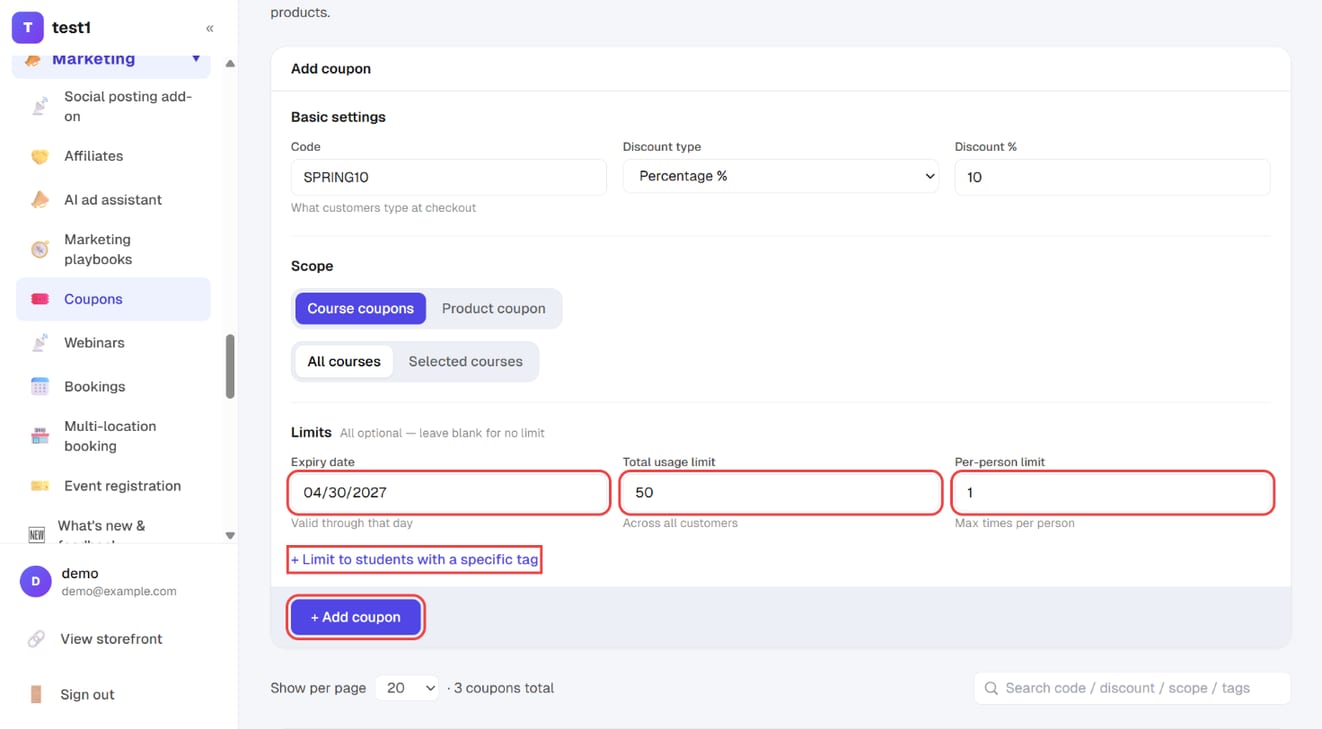The height and width of the screenshot is (729, 1322).
Task: Select Course coupons scope
Action: tap(360, 308)
